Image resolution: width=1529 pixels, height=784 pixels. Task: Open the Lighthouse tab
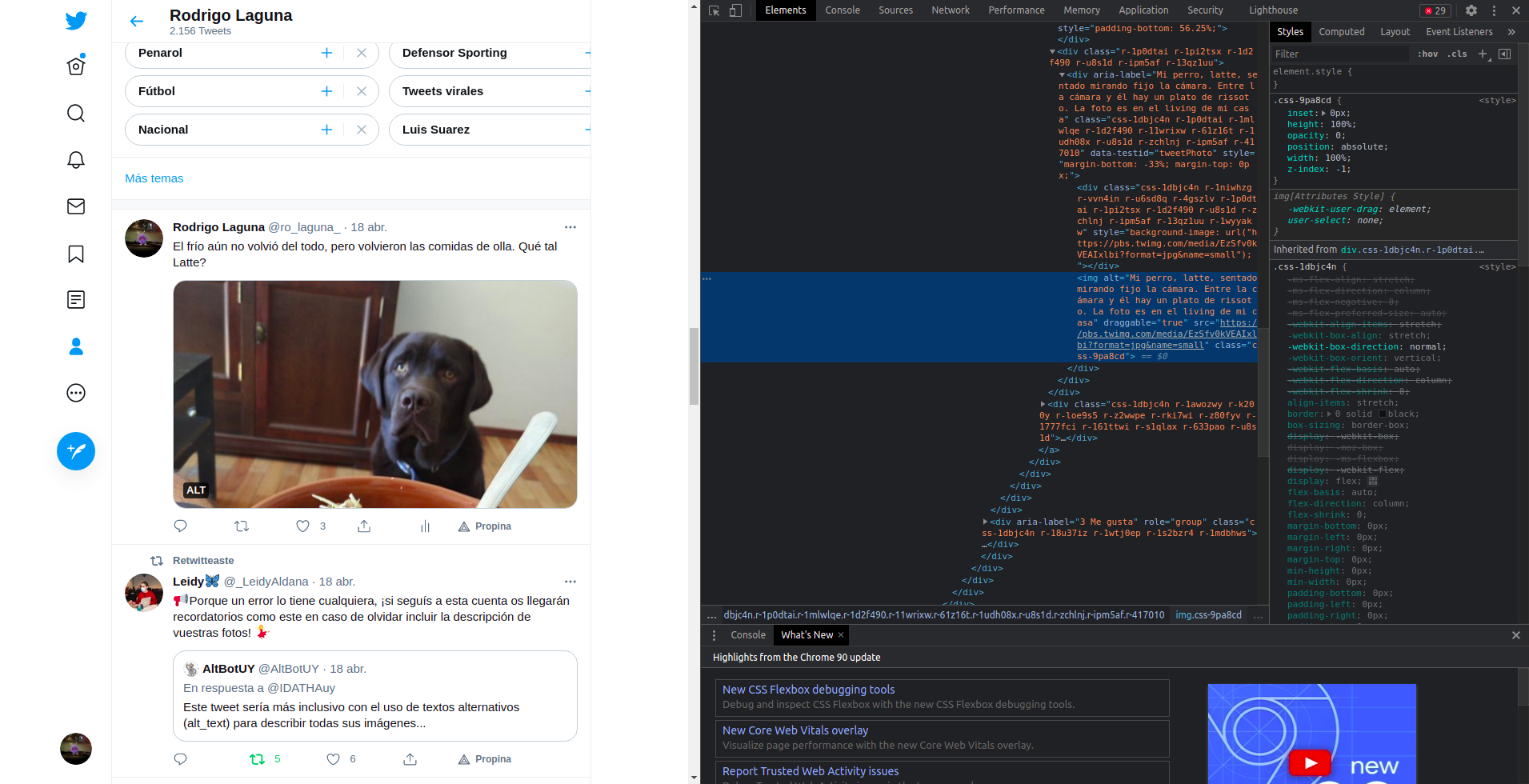pos(1273,10)
